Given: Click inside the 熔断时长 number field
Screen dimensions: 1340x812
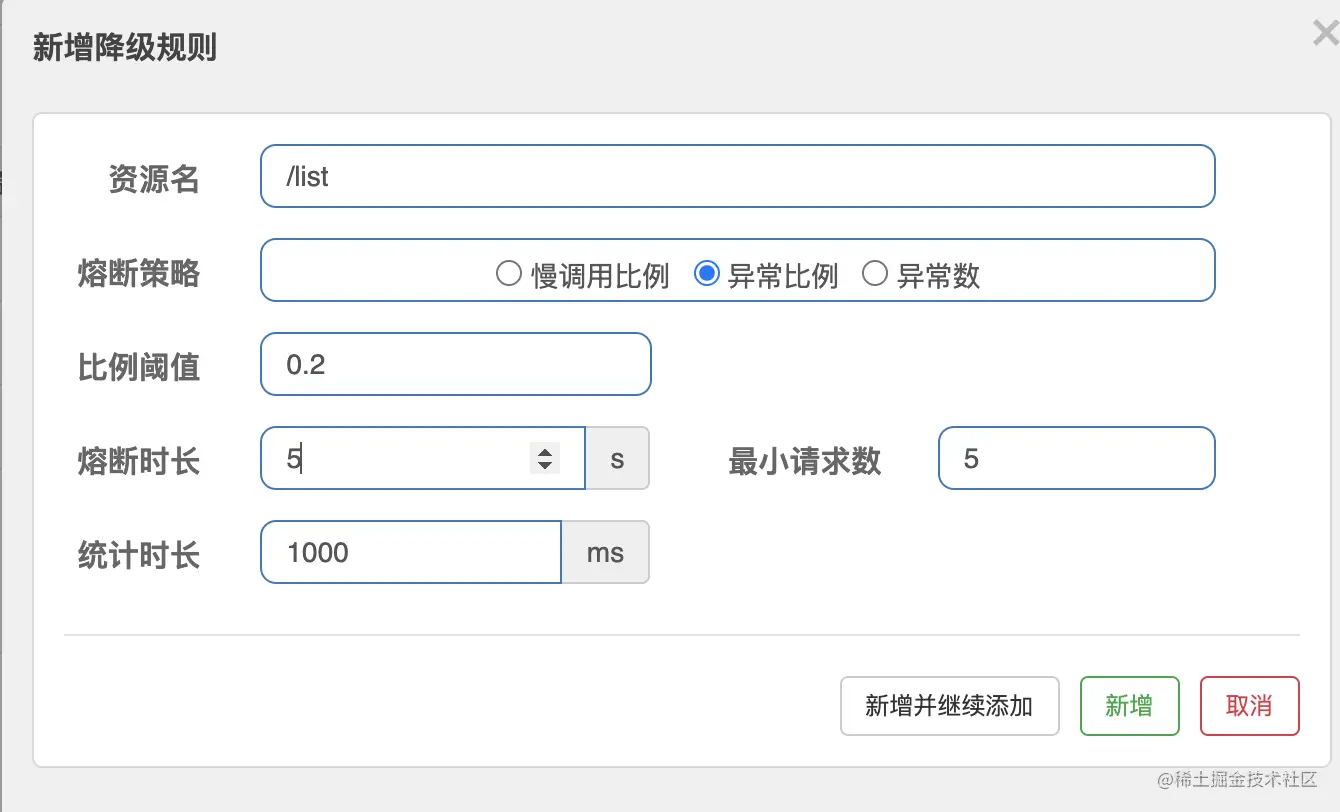Looking at the screenshot, I should tap(400, 459).
